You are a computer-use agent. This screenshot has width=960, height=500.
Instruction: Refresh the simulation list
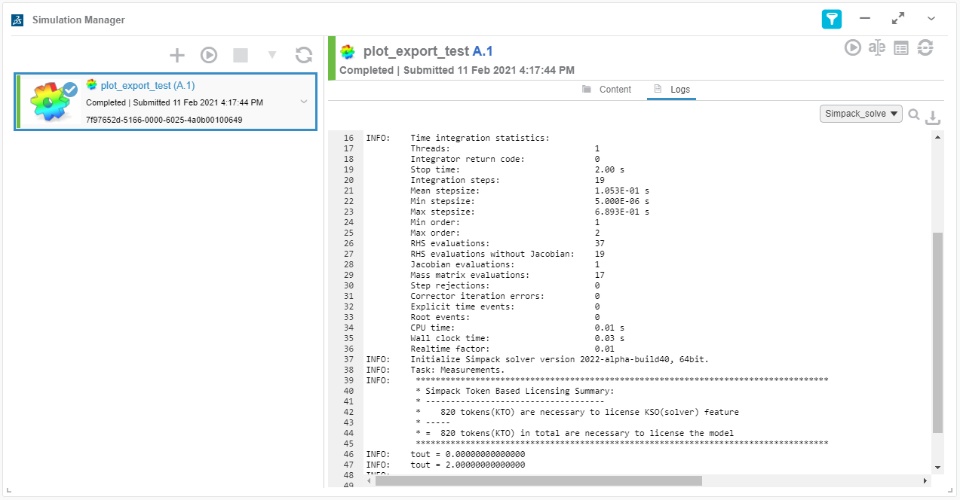pos(304,55)
